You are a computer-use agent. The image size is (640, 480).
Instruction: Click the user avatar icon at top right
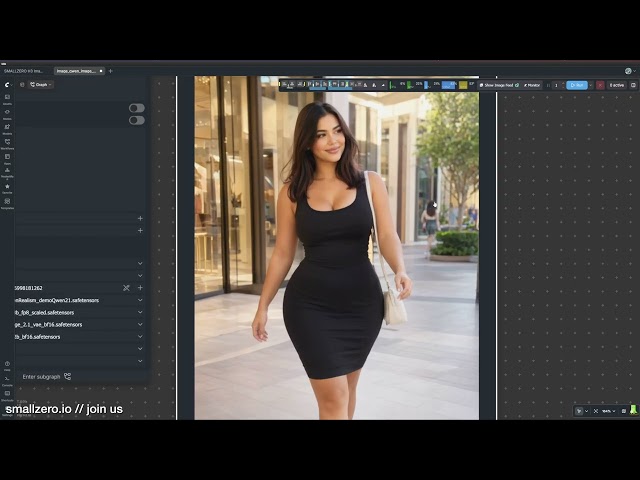pyautogui.click(x=628, y=71)
